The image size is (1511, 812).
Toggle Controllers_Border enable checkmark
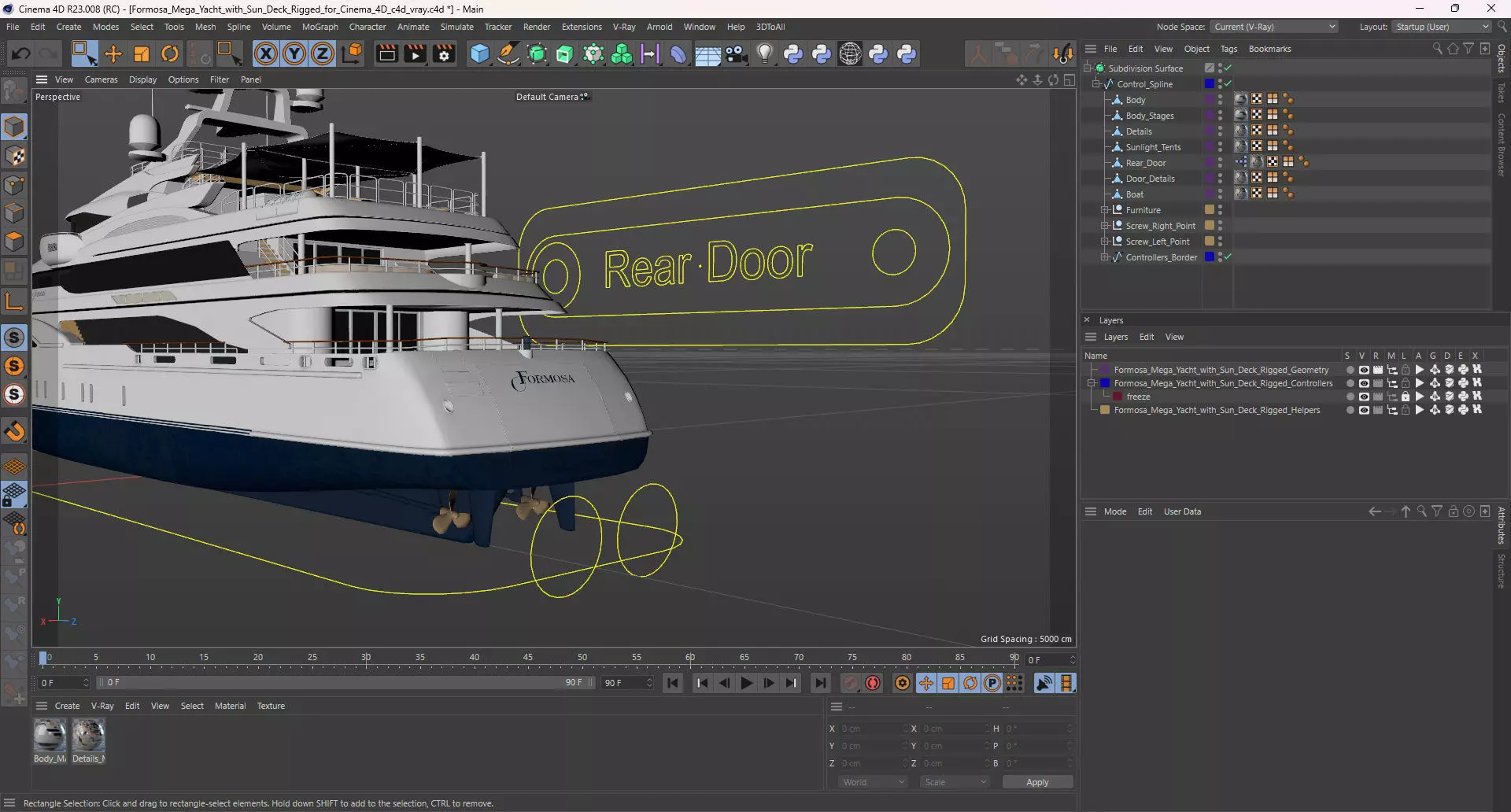(1228, 257)
